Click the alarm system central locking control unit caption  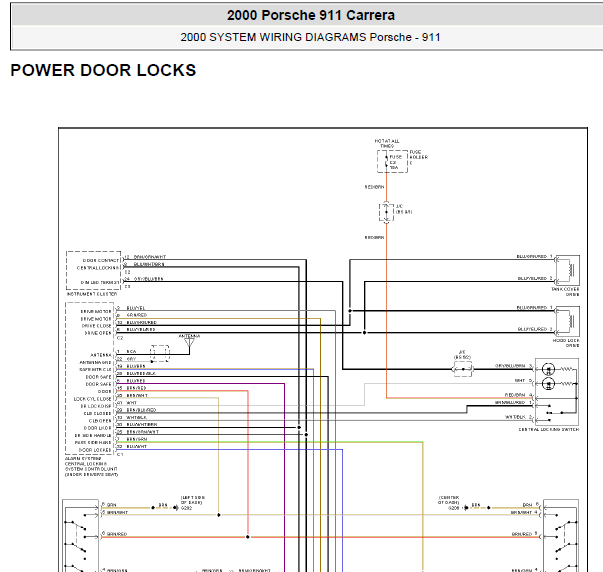point(91,466)
